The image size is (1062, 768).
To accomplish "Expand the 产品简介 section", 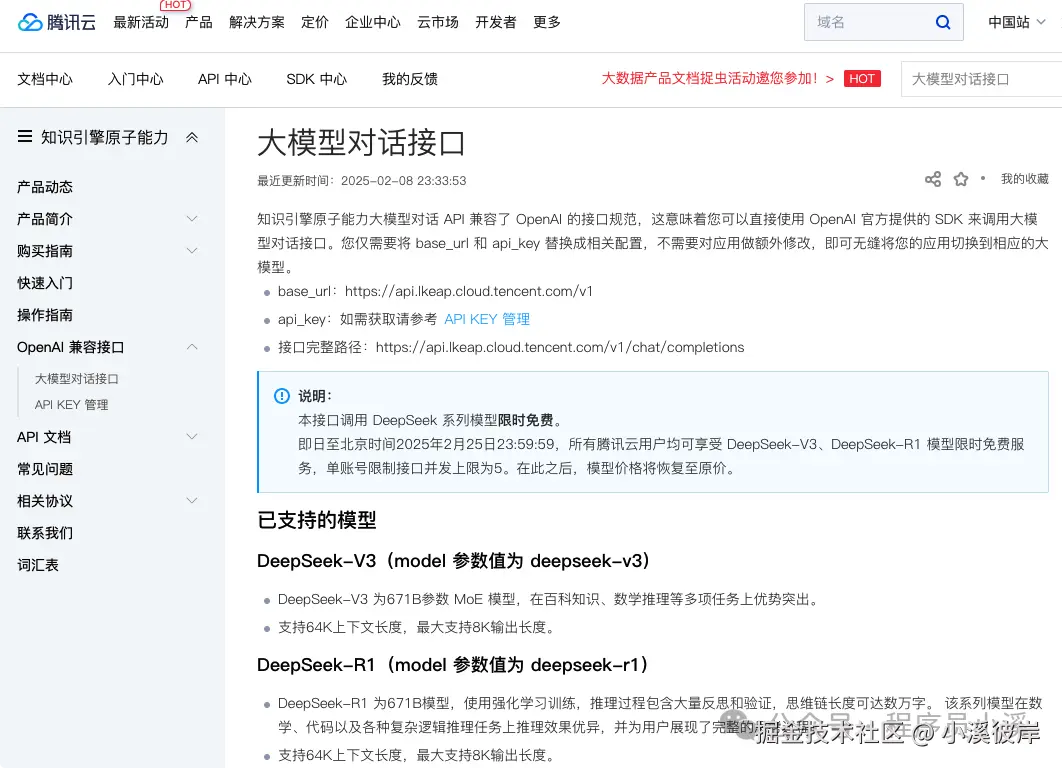I will tap(191, 219).
